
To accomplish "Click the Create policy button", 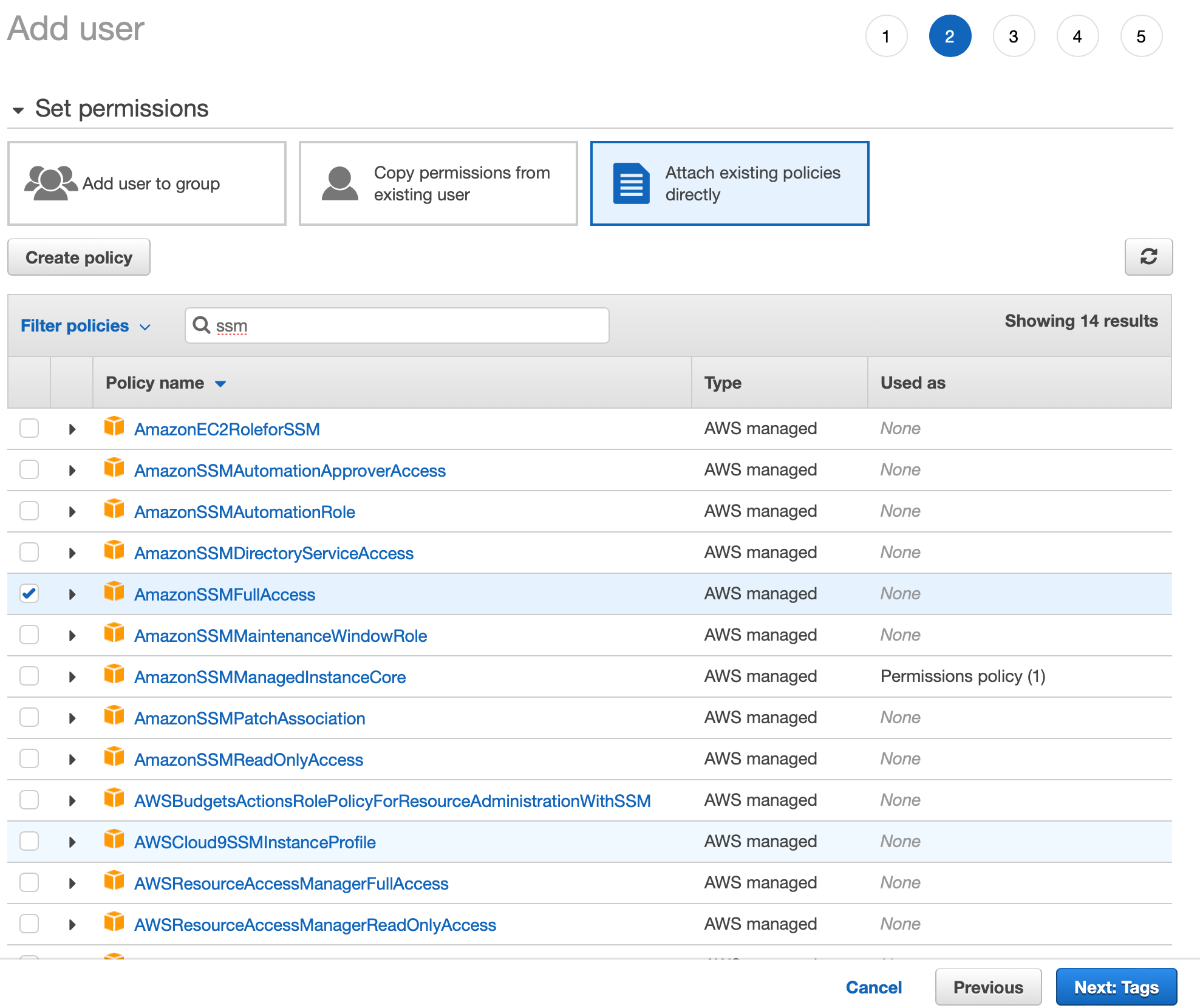I will 79,257.
